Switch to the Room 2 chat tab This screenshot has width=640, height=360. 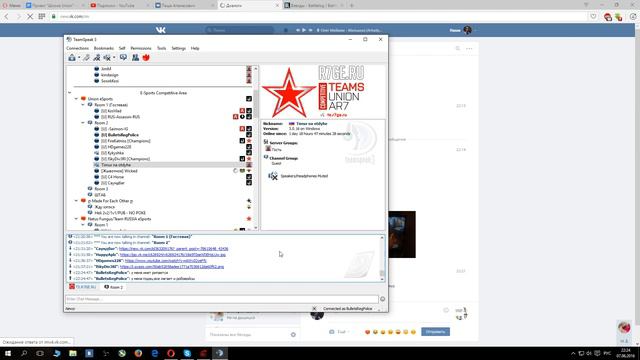pos(113,287)
